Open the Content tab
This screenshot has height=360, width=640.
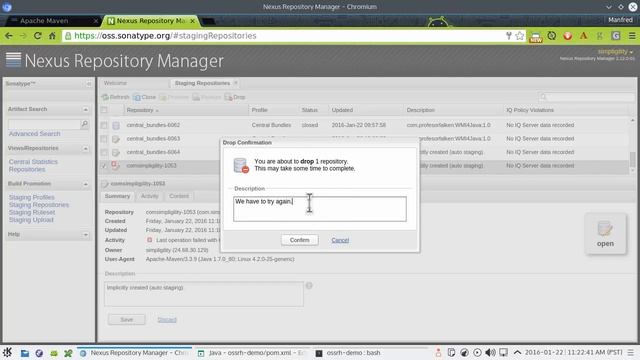[x=179, y=196]
